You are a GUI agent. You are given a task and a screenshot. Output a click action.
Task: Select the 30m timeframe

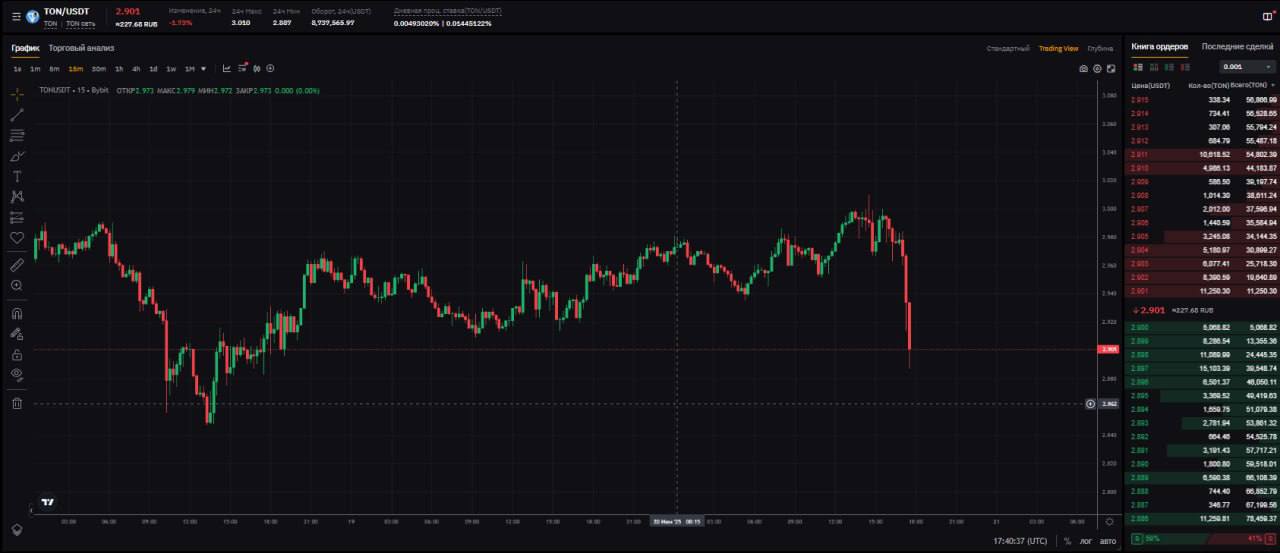98,69
